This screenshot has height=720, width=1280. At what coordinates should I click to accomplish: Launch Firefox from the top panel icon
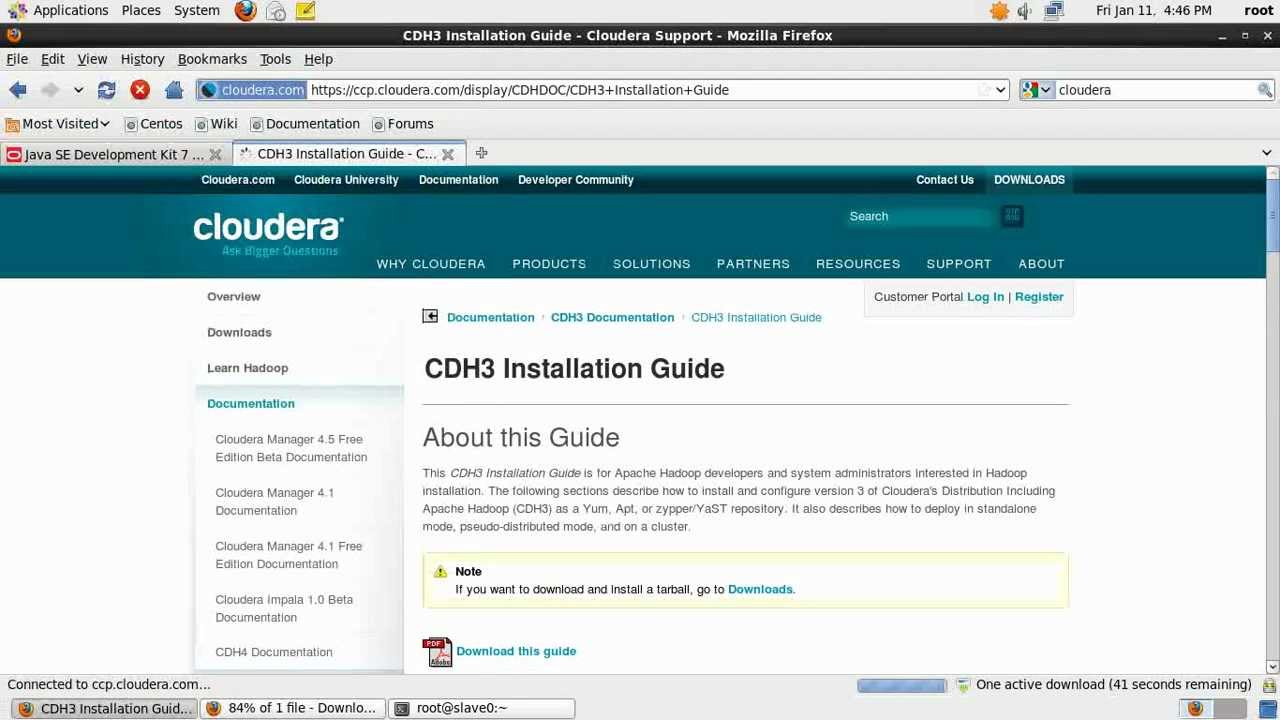245,11
